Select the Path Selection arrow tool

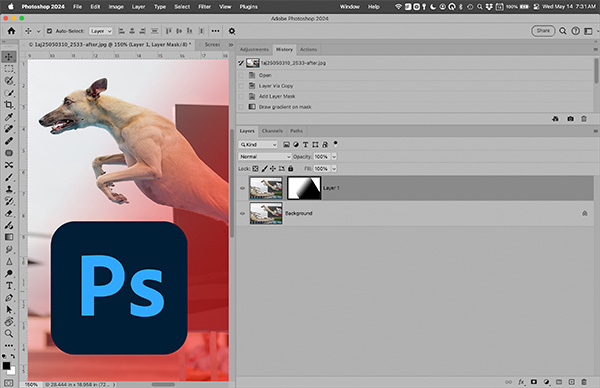tap(9, 310)
